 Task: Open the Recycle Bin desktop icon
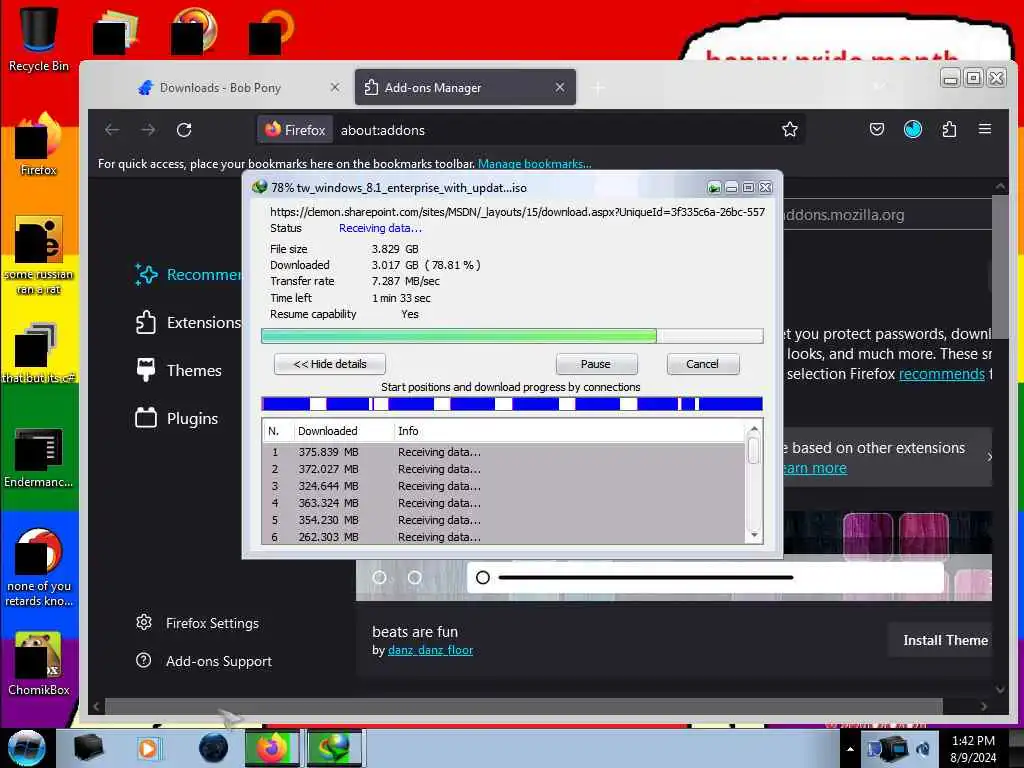(38, 39)
